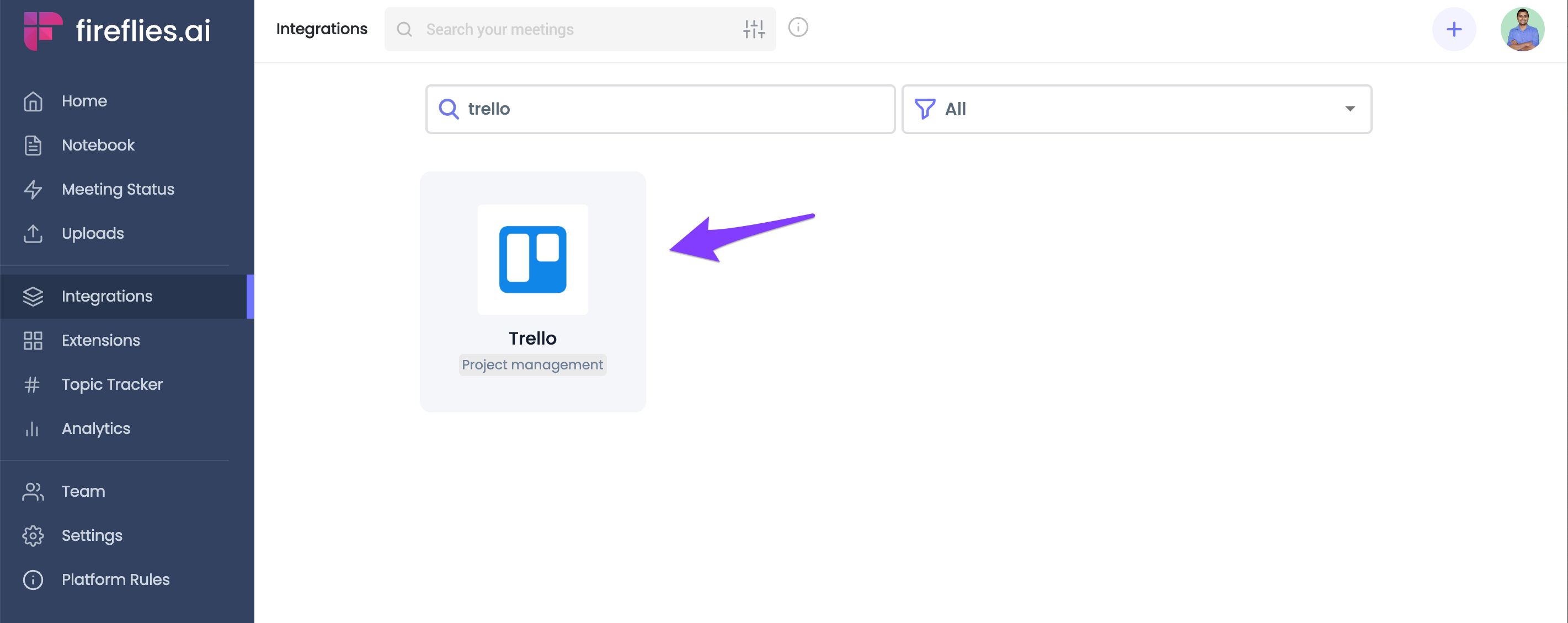
Task: Open Platform Rules
Action: pyautogui.click(x=116, y=579)
